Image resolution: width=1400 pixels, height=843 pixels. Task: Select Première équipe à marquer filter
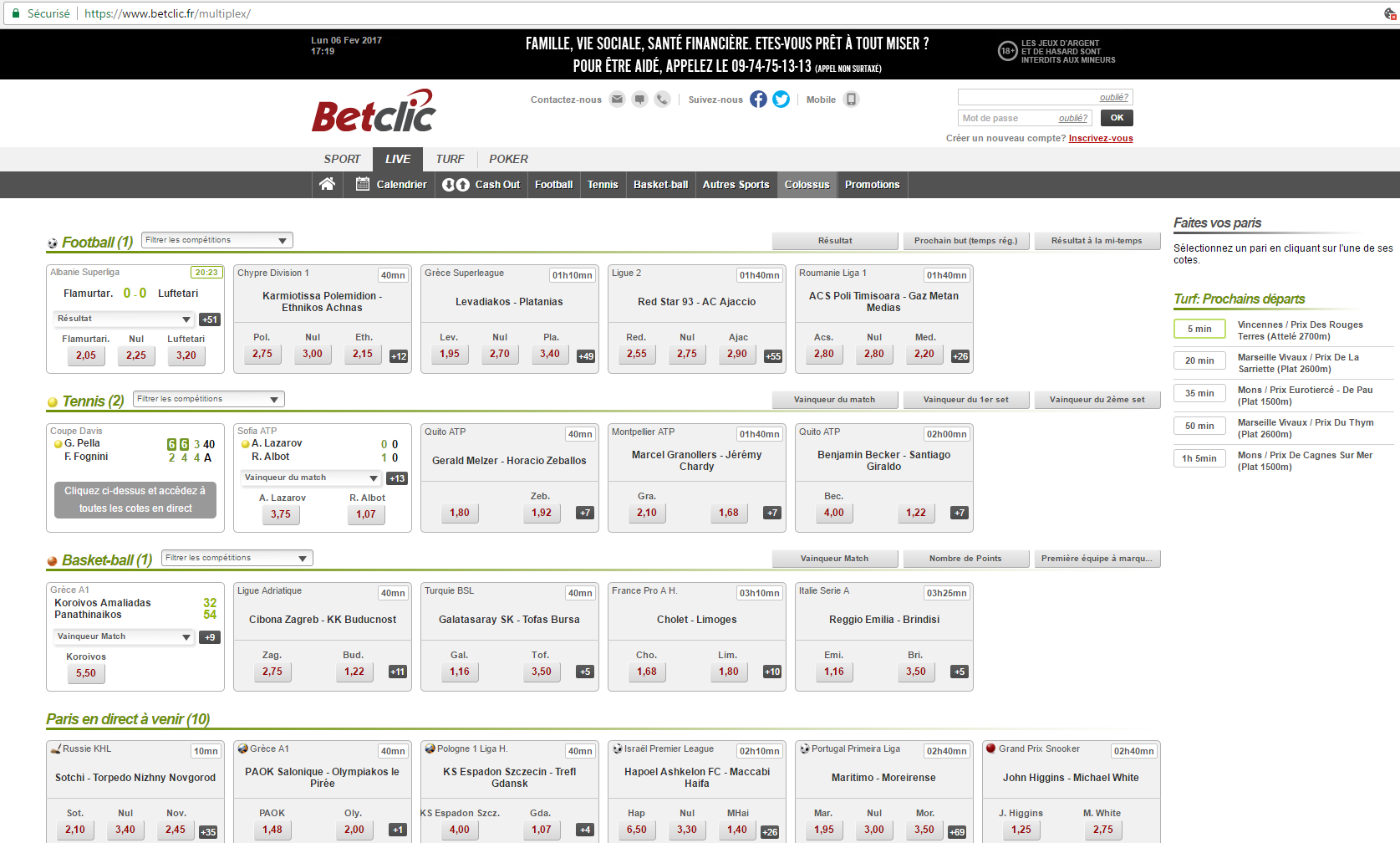1097,559
